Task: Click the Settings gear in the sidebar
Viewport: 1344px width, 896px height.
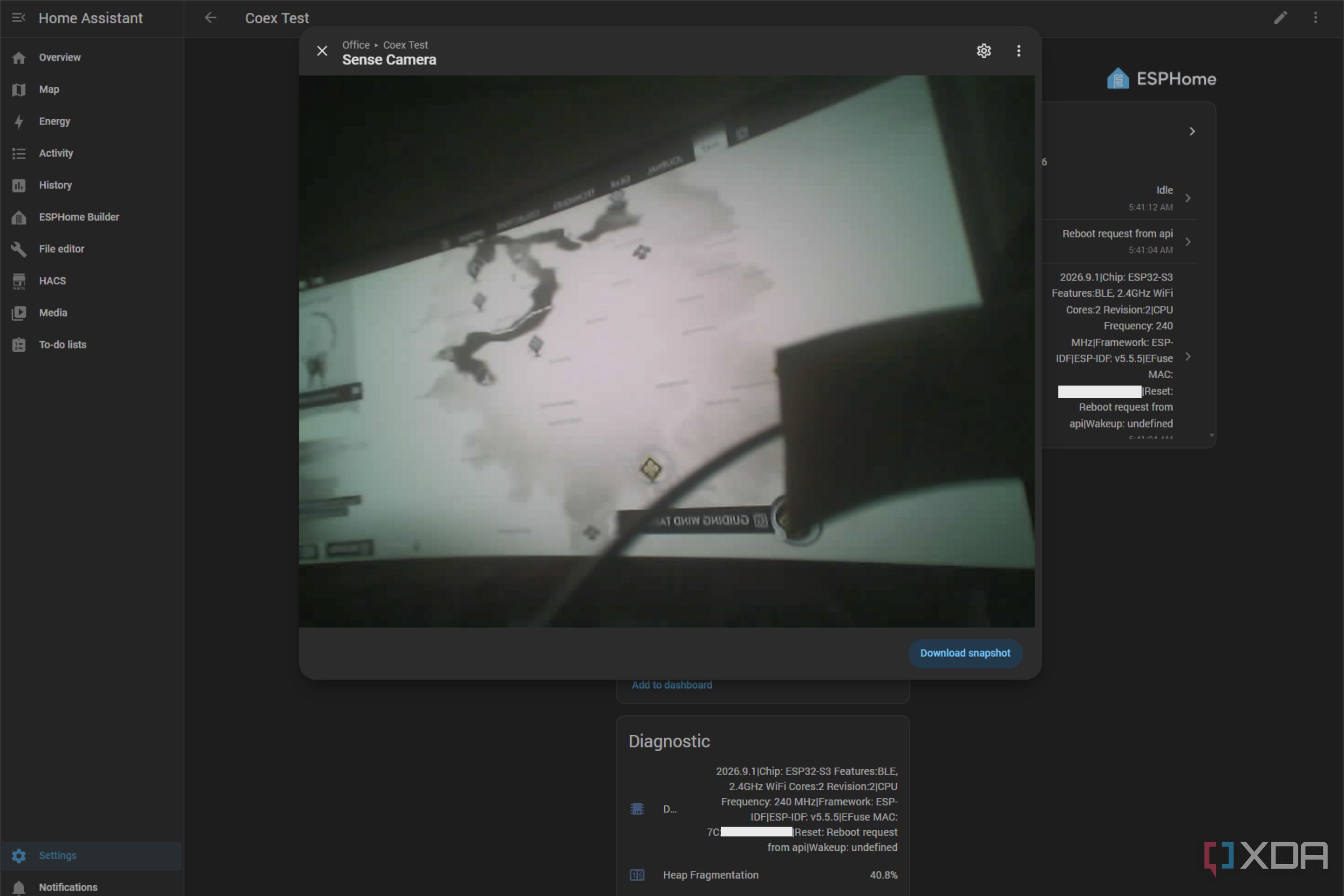Action: (19, 855)
